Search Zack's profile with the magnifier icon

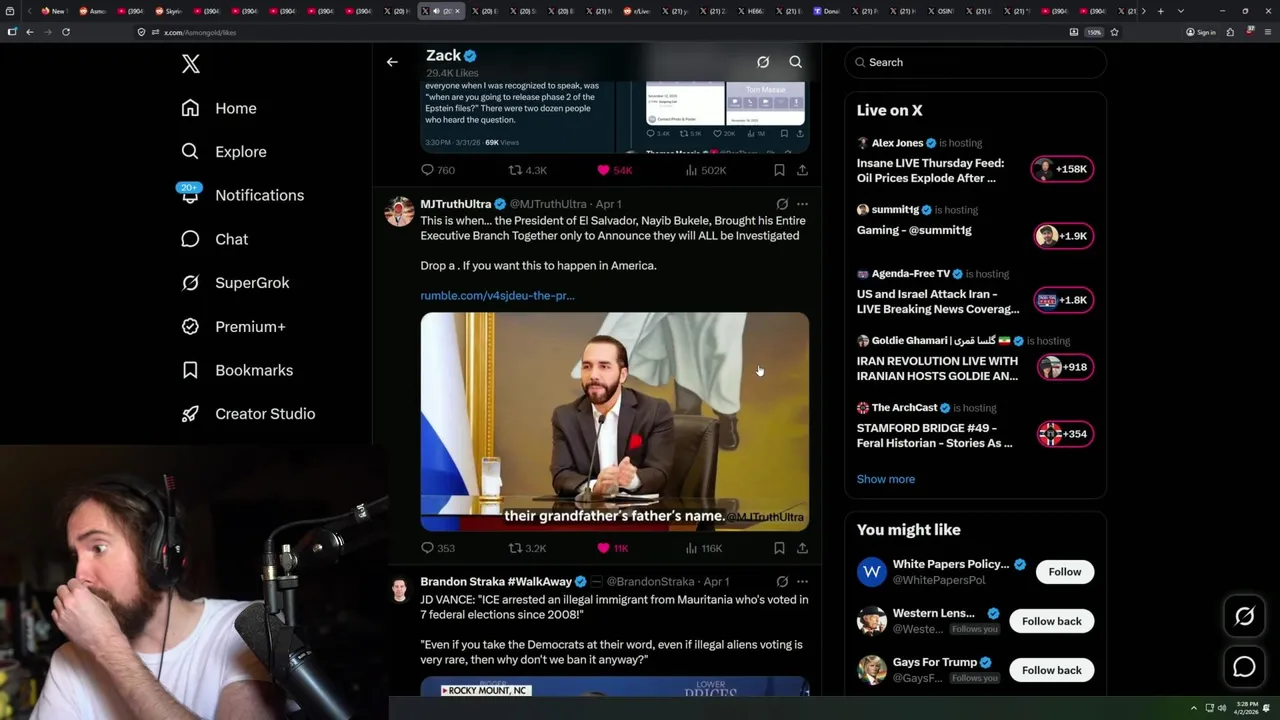click(x=796, y=62)
